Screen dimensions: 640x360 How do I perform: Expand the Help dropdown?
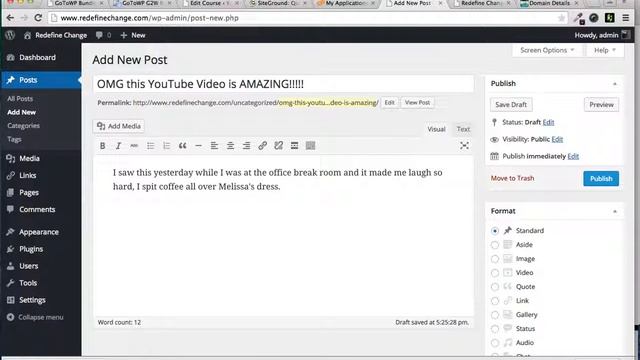tap(605, 50)
